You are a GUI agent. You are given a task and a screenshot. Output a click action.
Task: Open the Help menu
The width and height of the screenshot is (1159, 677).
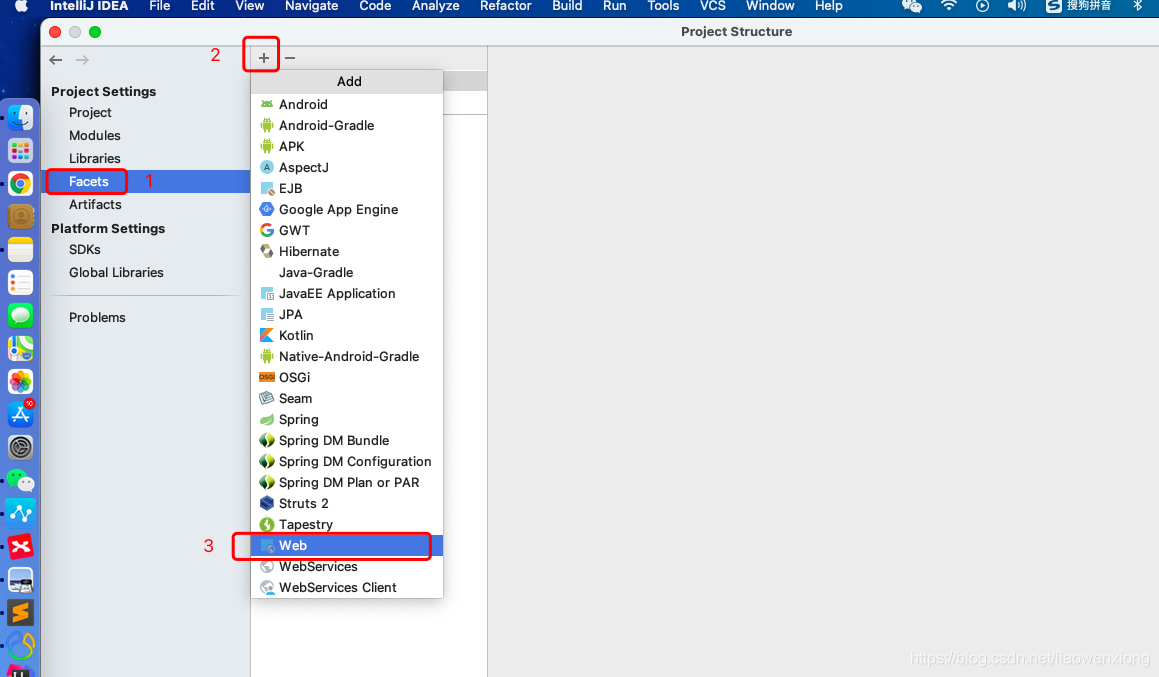pos(829,6)
